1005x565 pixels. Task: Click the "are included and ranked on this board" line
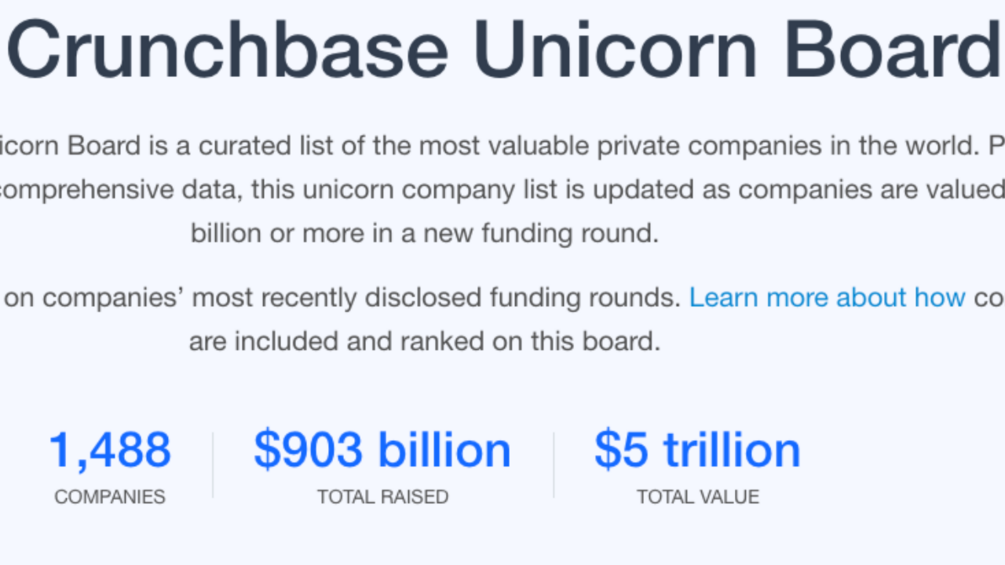(424, 341)
